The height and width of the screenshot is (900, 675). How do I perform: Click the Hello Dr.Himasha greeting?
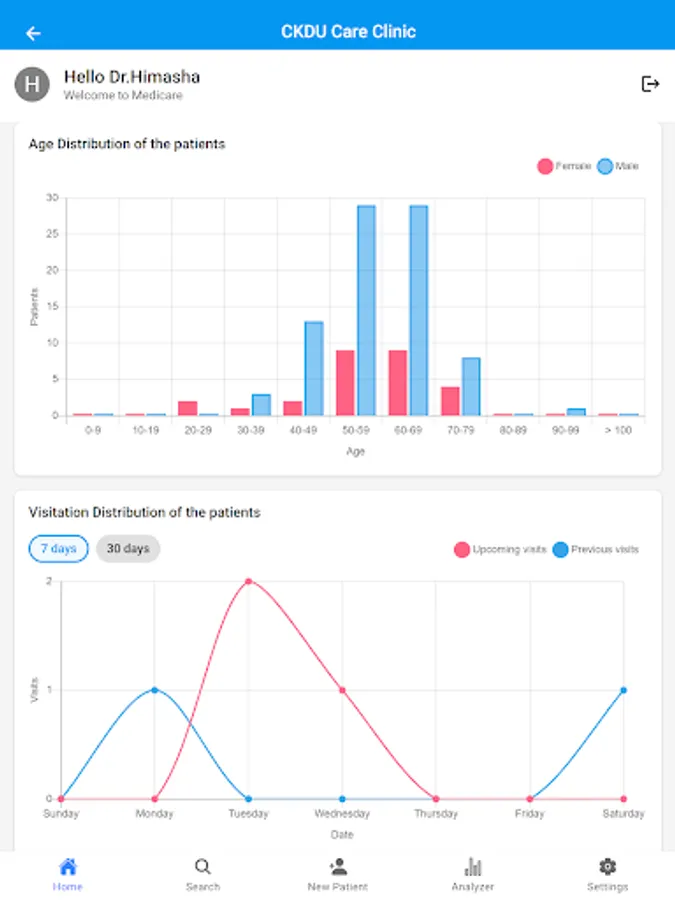pos(132,76)
